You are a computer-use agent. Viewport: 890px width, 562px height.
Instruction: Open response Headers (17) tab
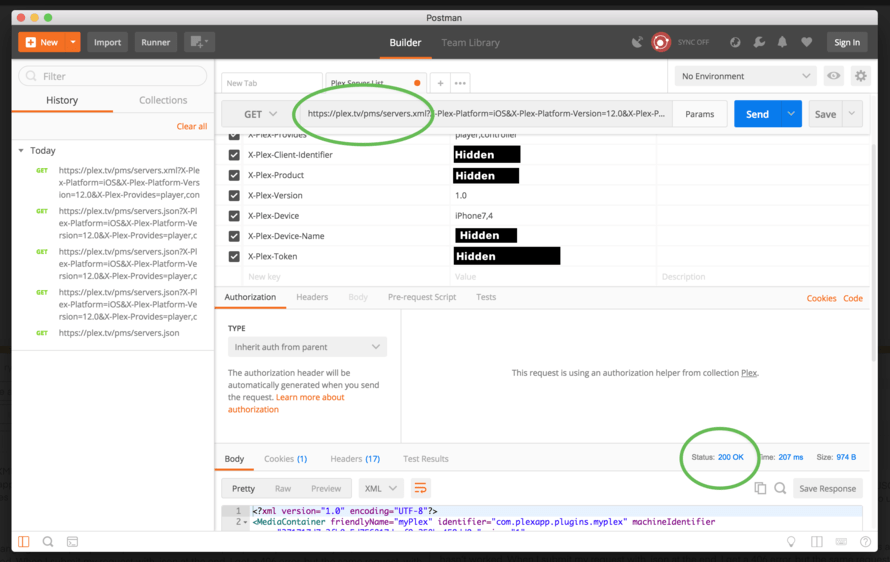(355, 459)
